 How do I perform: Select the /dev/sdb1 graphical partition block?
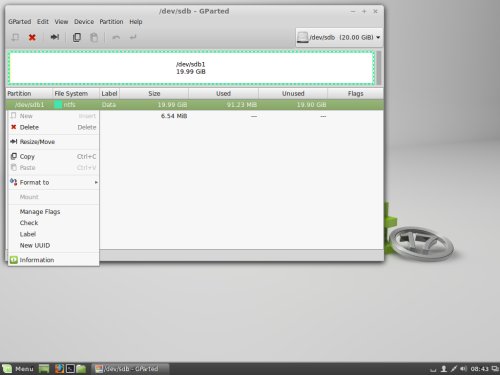[191, 68]
